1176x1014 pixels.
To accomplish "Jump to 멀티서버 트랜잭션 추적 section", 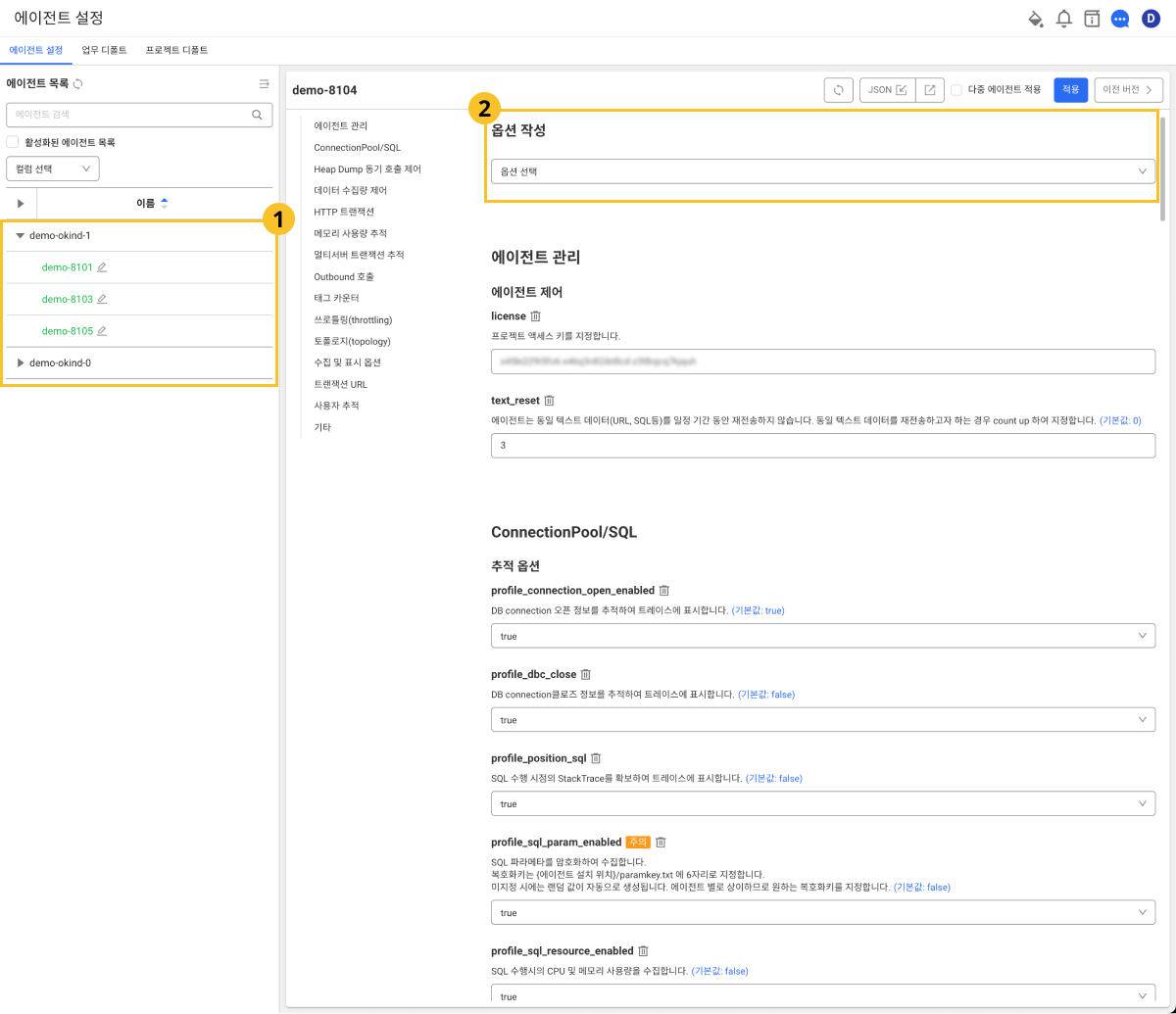I will (359, 255).
